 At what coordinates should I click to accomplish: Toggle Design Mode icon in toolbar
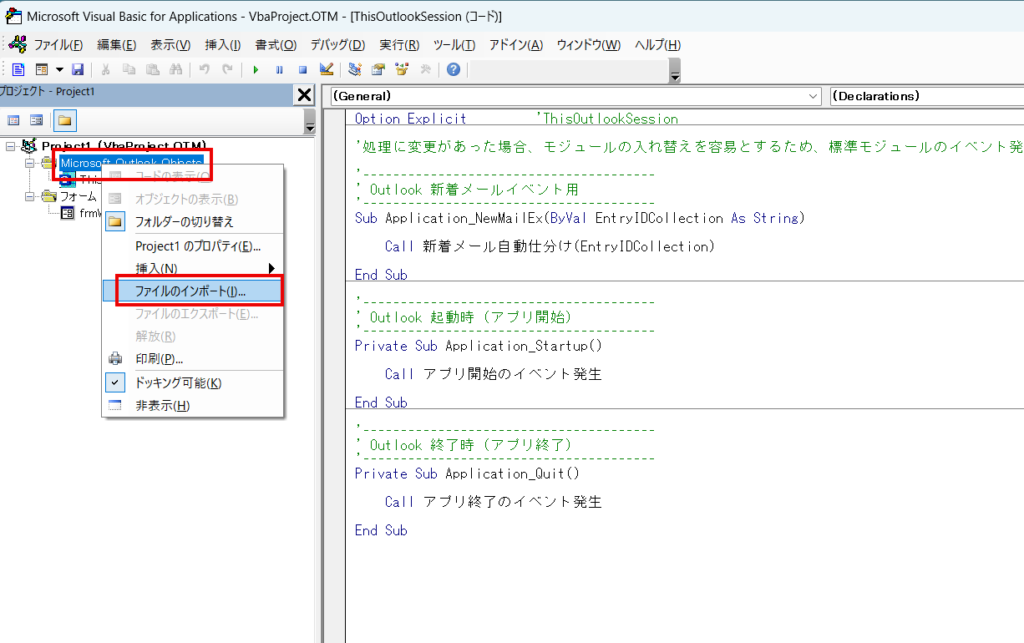(326, 70)
